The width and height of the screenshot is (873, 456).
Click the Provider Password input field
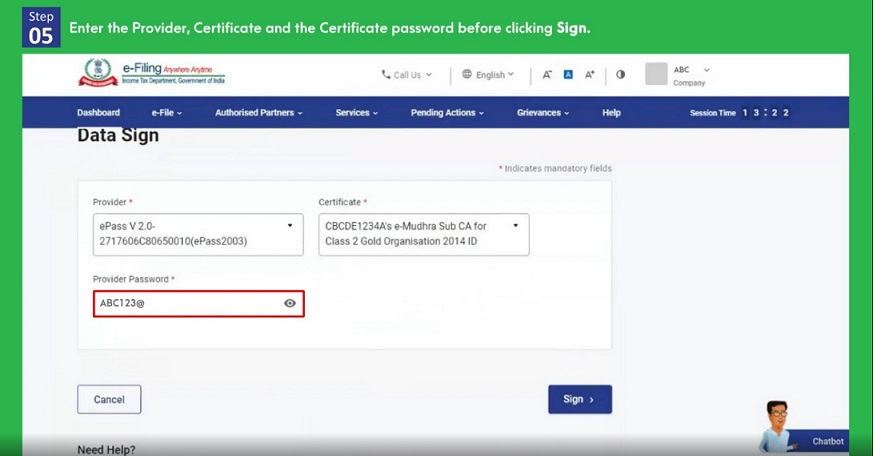coord(187,302)
